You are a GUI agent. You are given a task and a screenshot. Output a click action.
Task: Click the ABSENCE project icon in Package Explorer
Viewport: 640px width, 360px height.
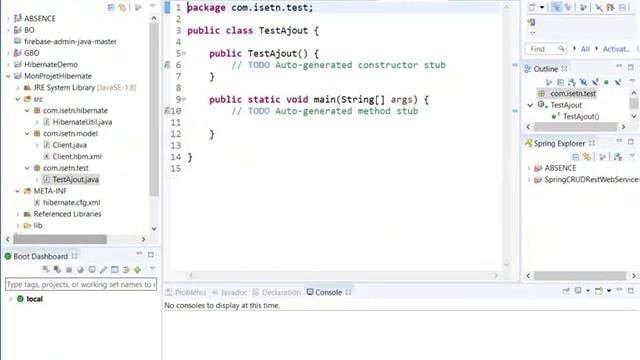[x=18, y=18]
